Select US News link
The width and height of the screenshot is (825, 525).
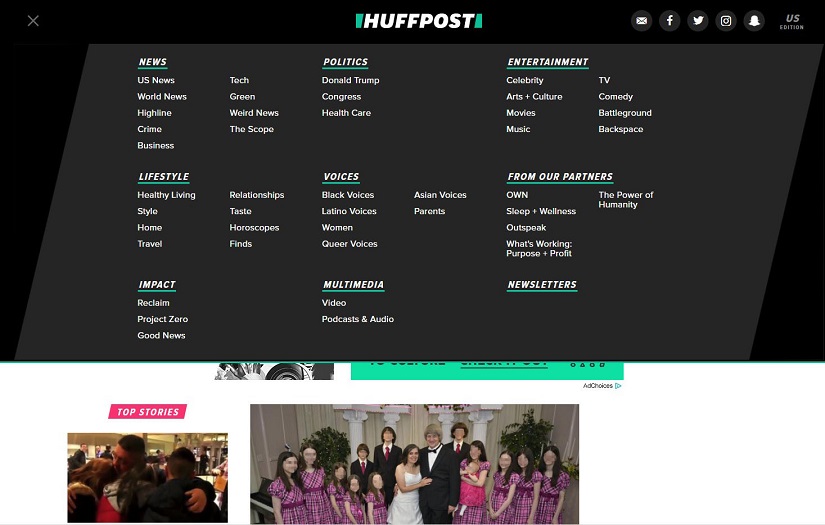(156, 80)
